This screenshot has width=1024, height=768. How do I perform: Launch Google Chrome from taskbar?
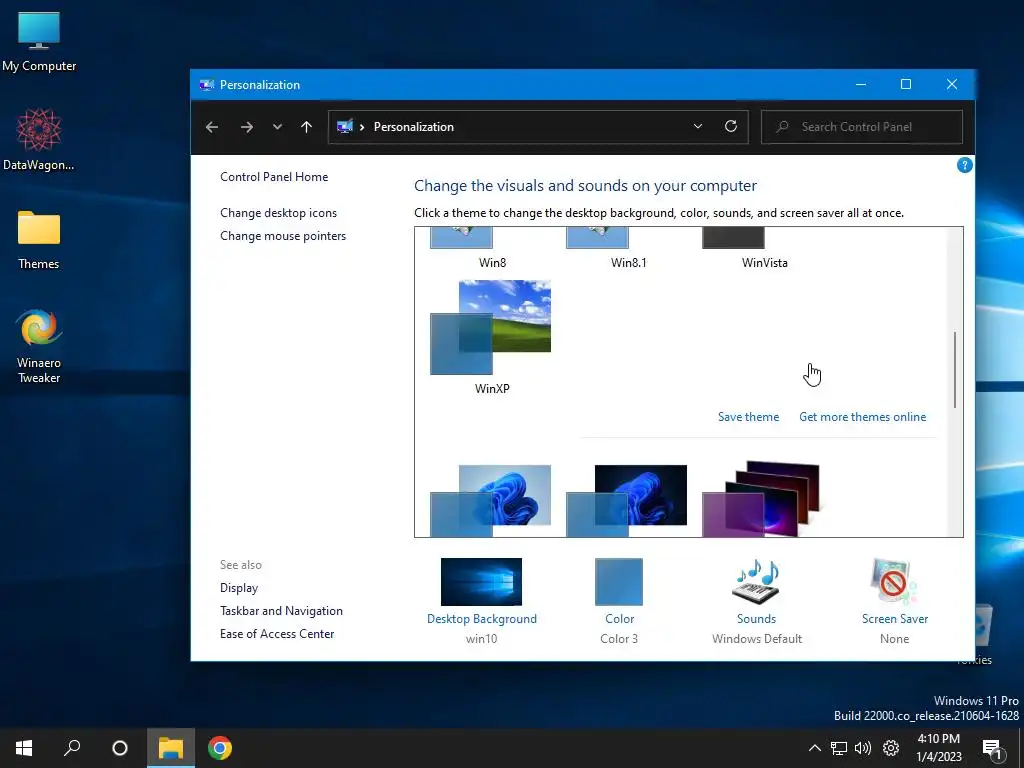pyautogui.click(x=219, y=748)
